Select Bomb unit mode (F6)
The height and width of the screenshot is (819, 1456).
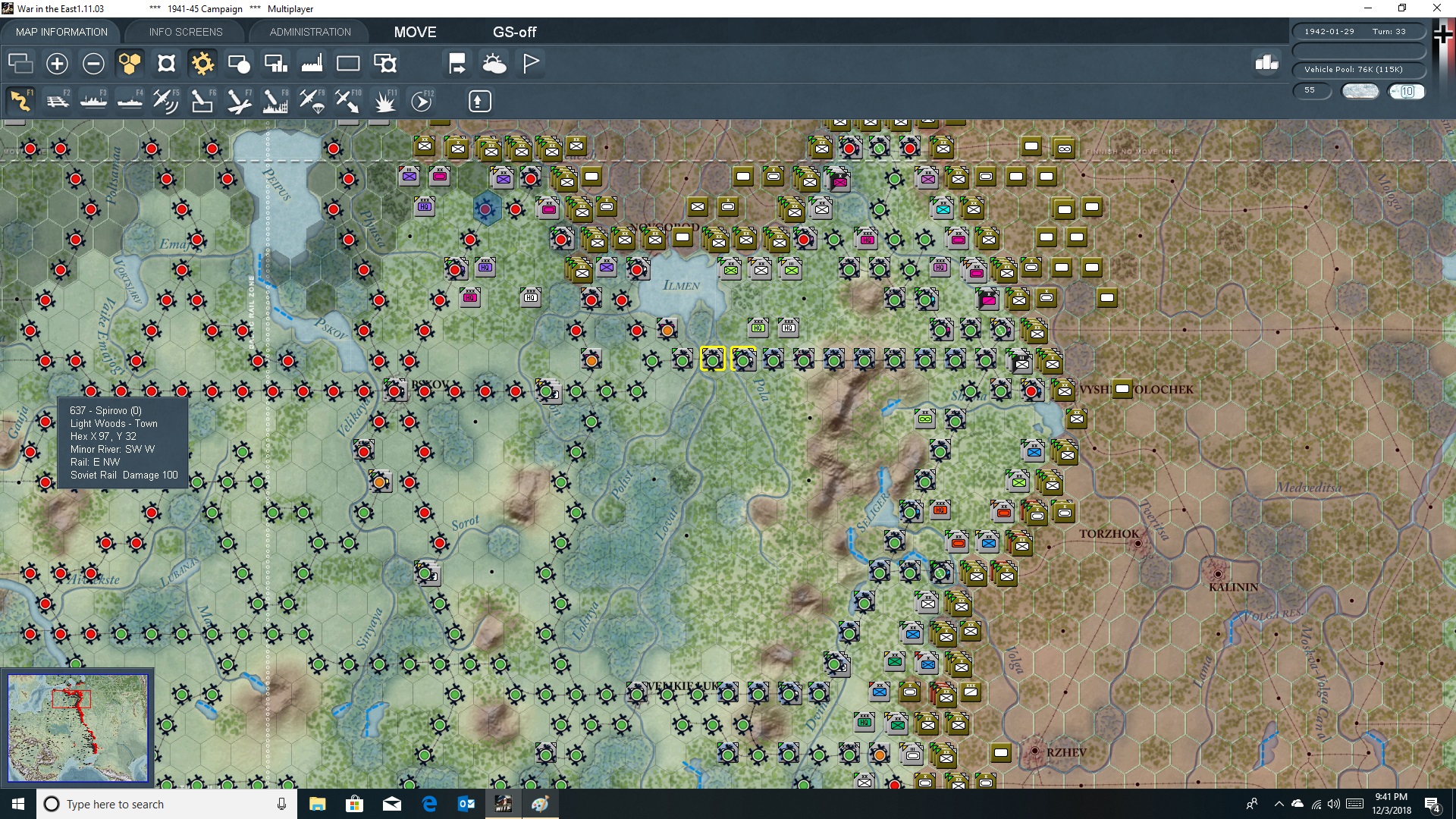[202, 101]
